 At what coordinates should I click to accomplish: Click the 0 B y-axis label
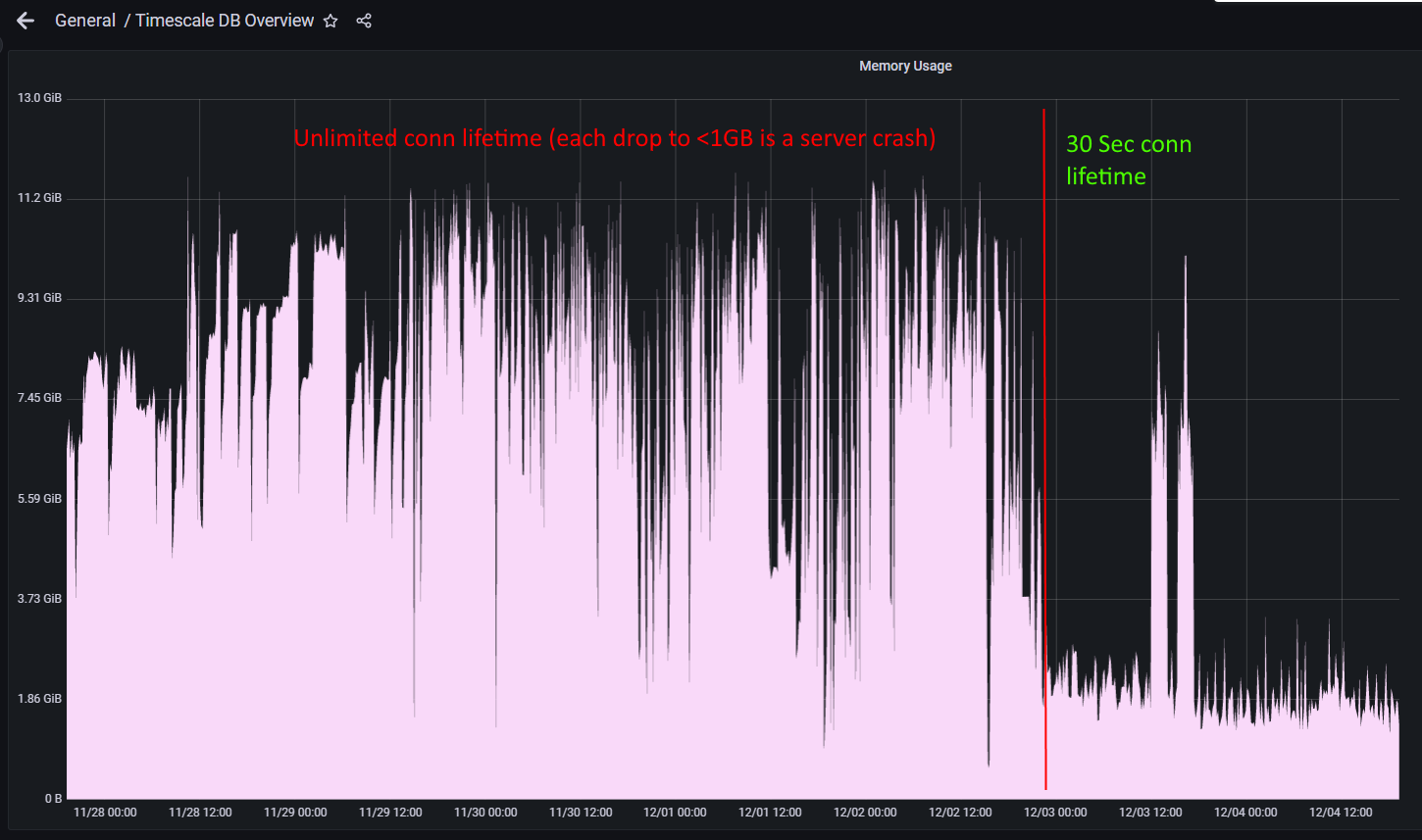pyautogui.click(x=53, y=799)
